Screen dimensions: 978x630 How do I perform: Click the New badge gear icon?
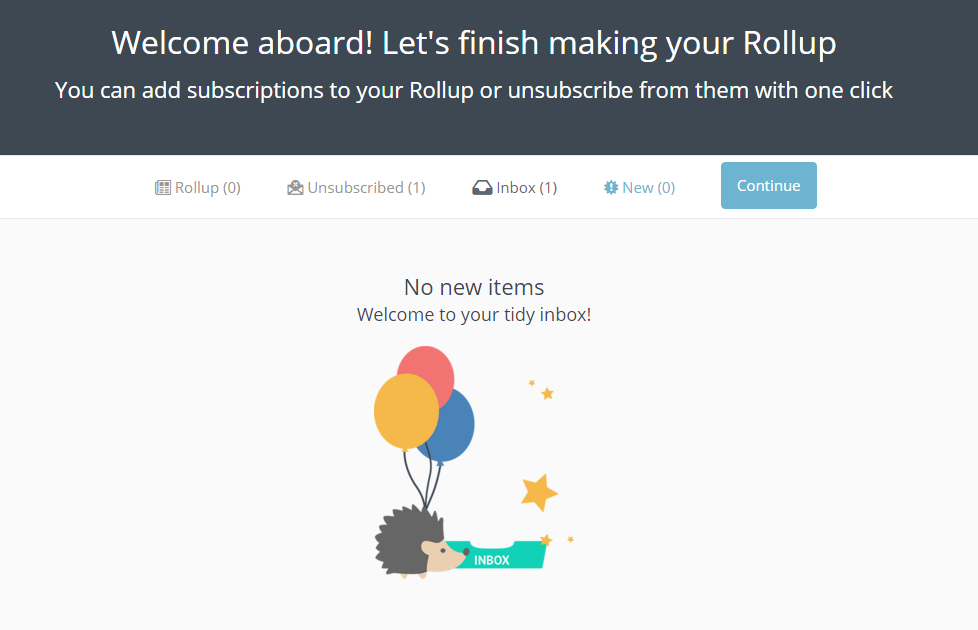[x=611, y=188]
